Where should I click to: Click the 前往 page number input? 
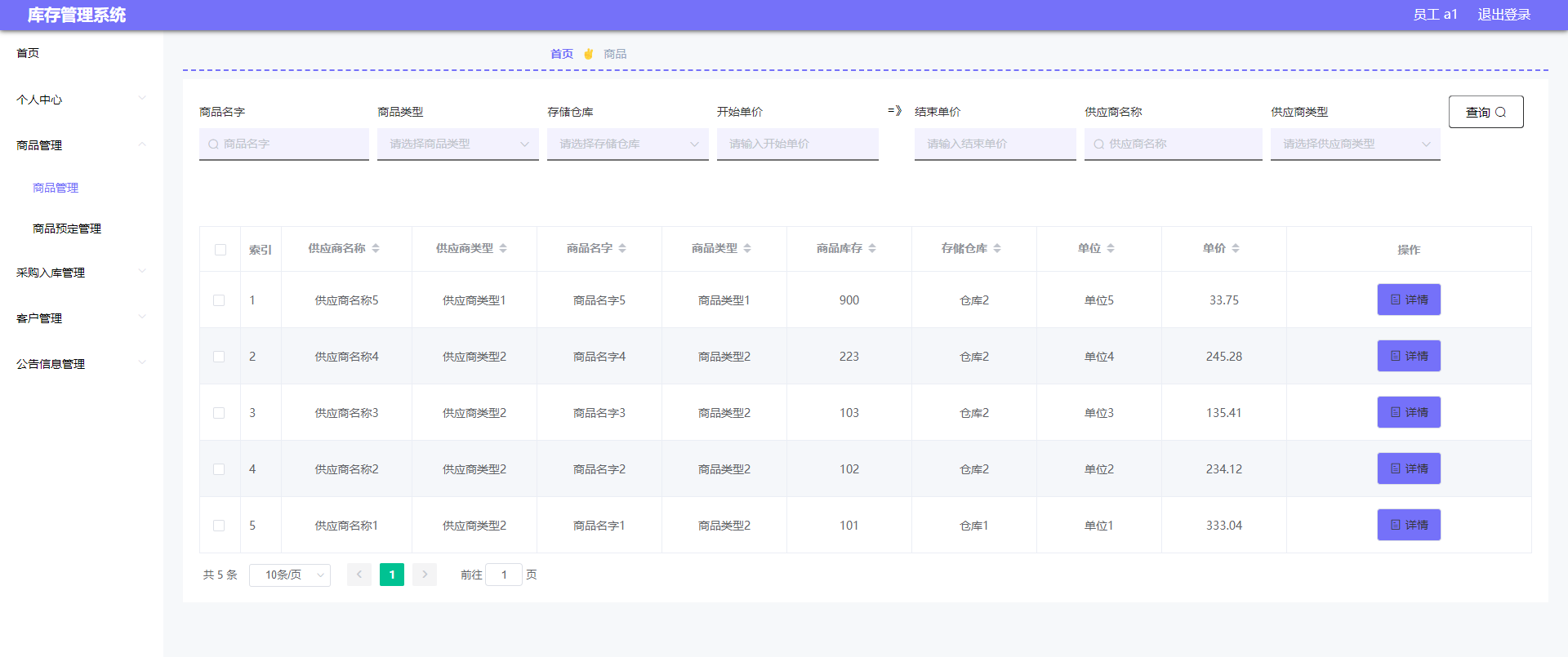coord(504,575)
